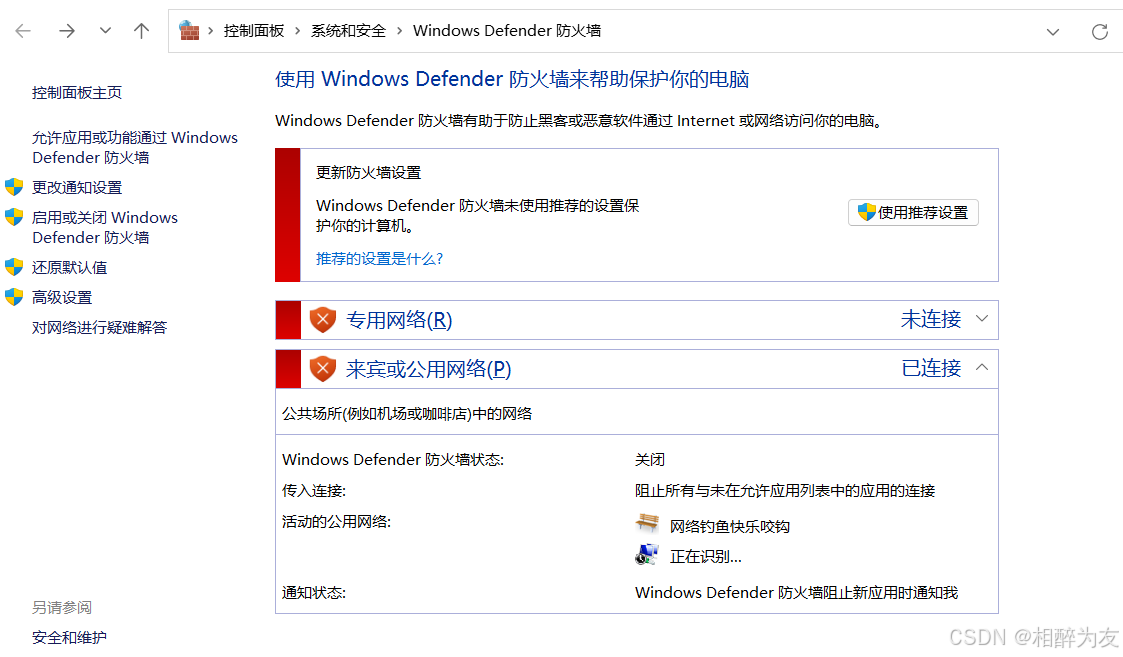Click 来宾或公用网络(P) section title
Viewport: 1123px width, 657px height.
(x=428, y=369)
